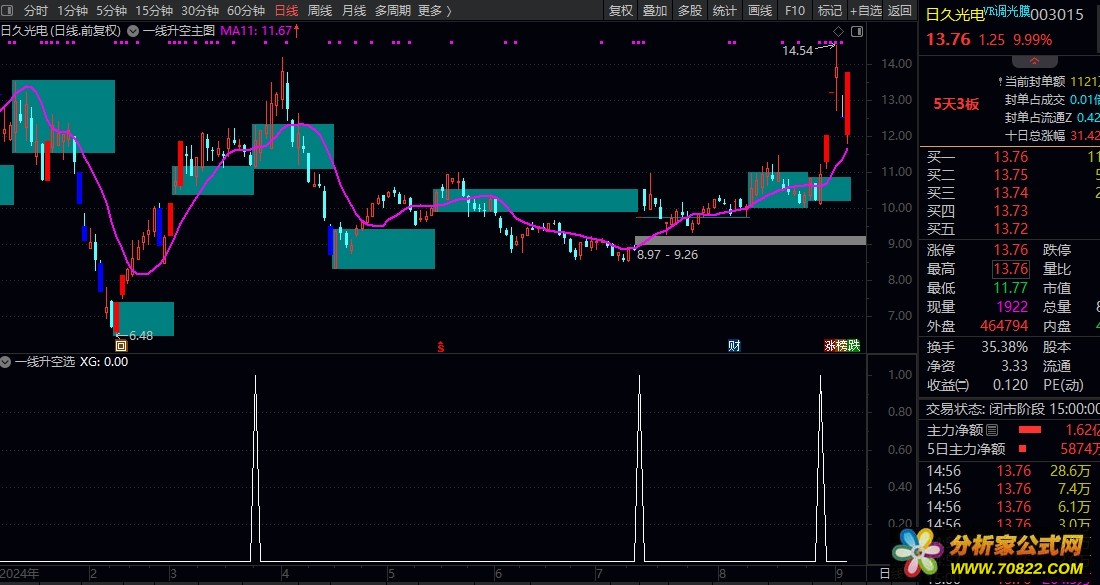
Task: Click the 8.97 - 9.26 gap label
Action: point(667,255)
